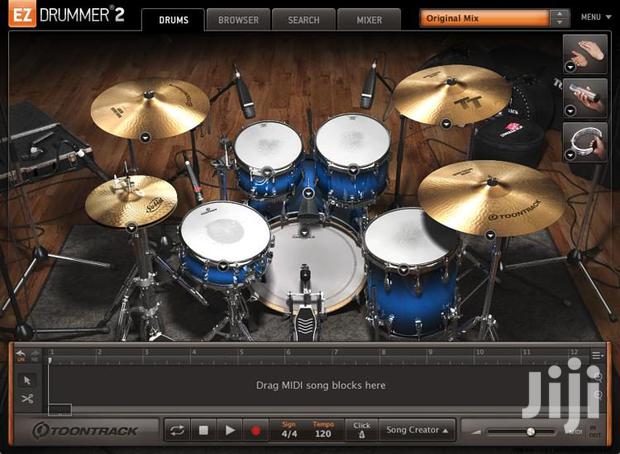Stop playback
620x454 pixels.
click(x=203, y=430)
